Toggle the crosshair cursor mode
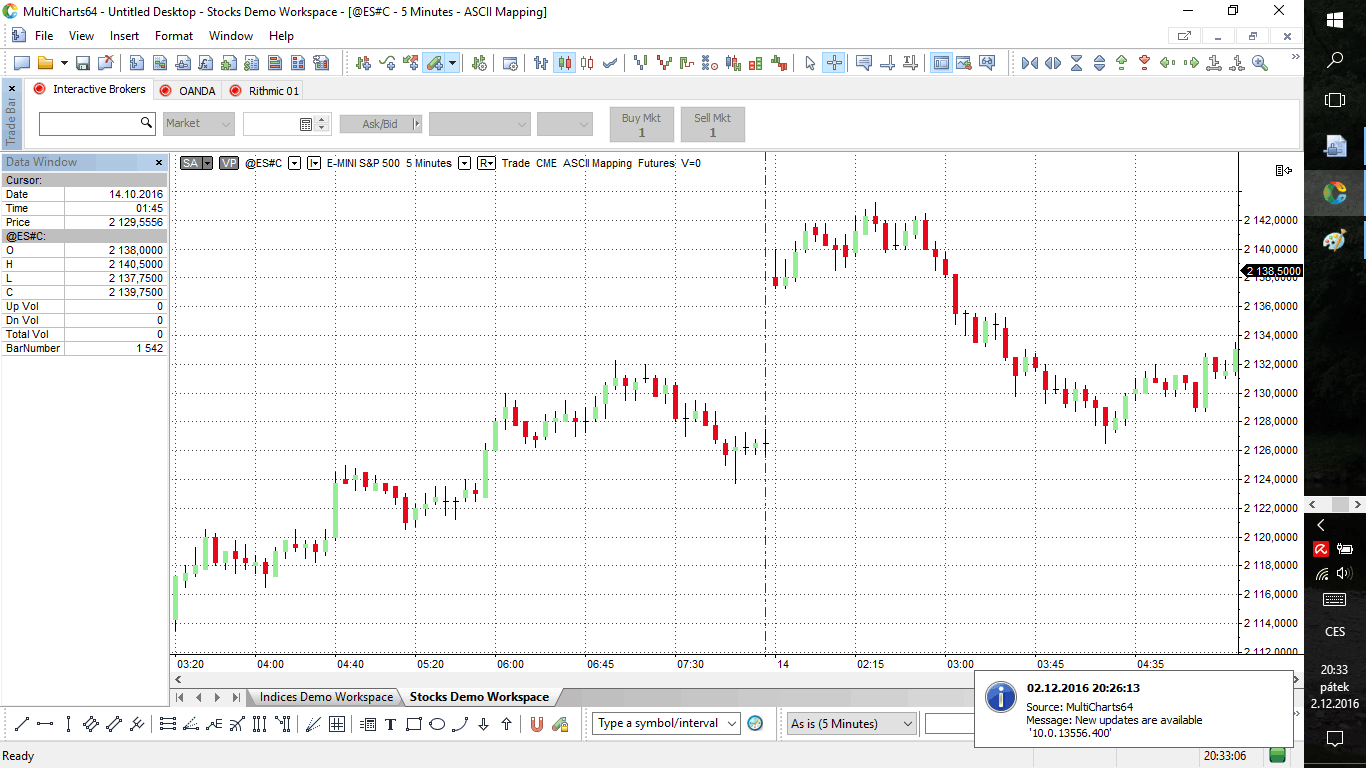Image resolution: width=1366 pixels, height=768 pixels. [x=834, y=63]
